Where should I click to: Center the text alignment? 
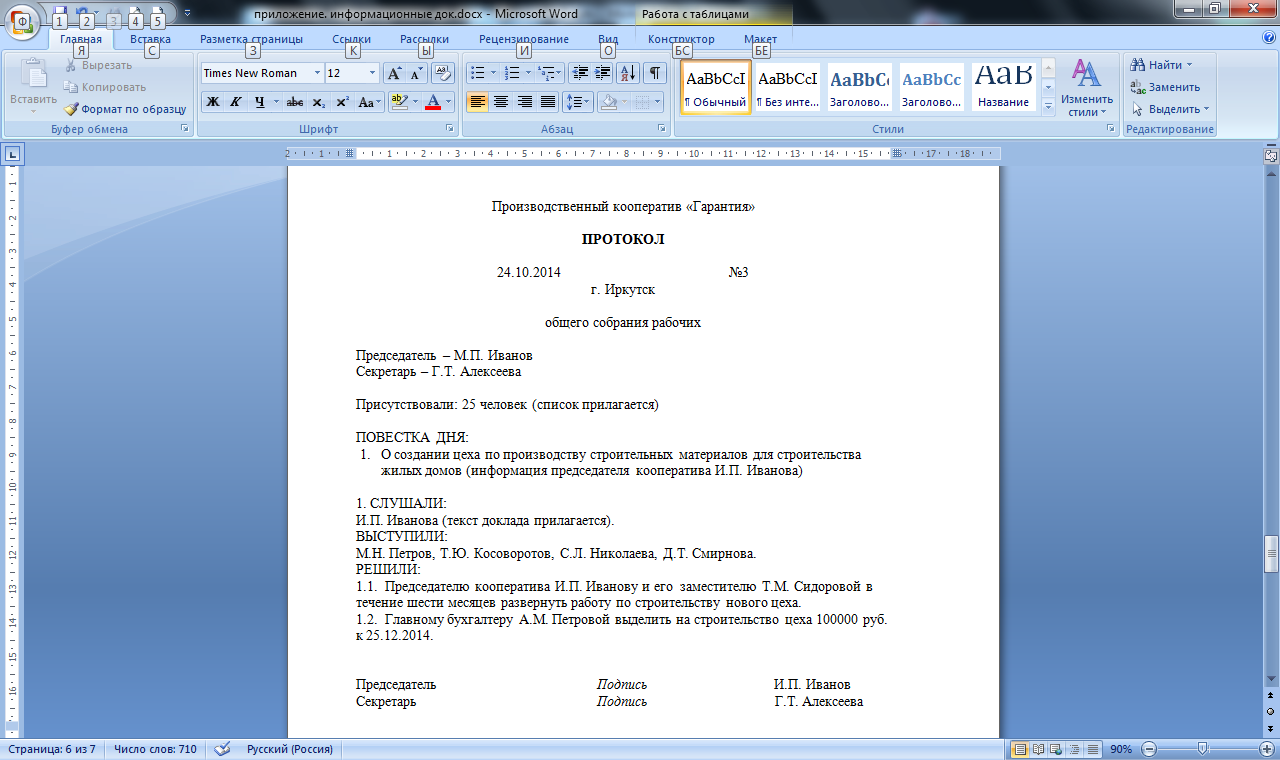tap(501, 102)
